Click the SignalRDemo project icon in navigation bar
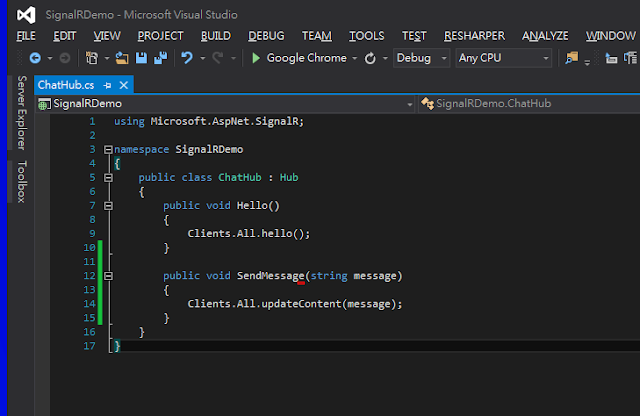 click(x=44, y=104)
